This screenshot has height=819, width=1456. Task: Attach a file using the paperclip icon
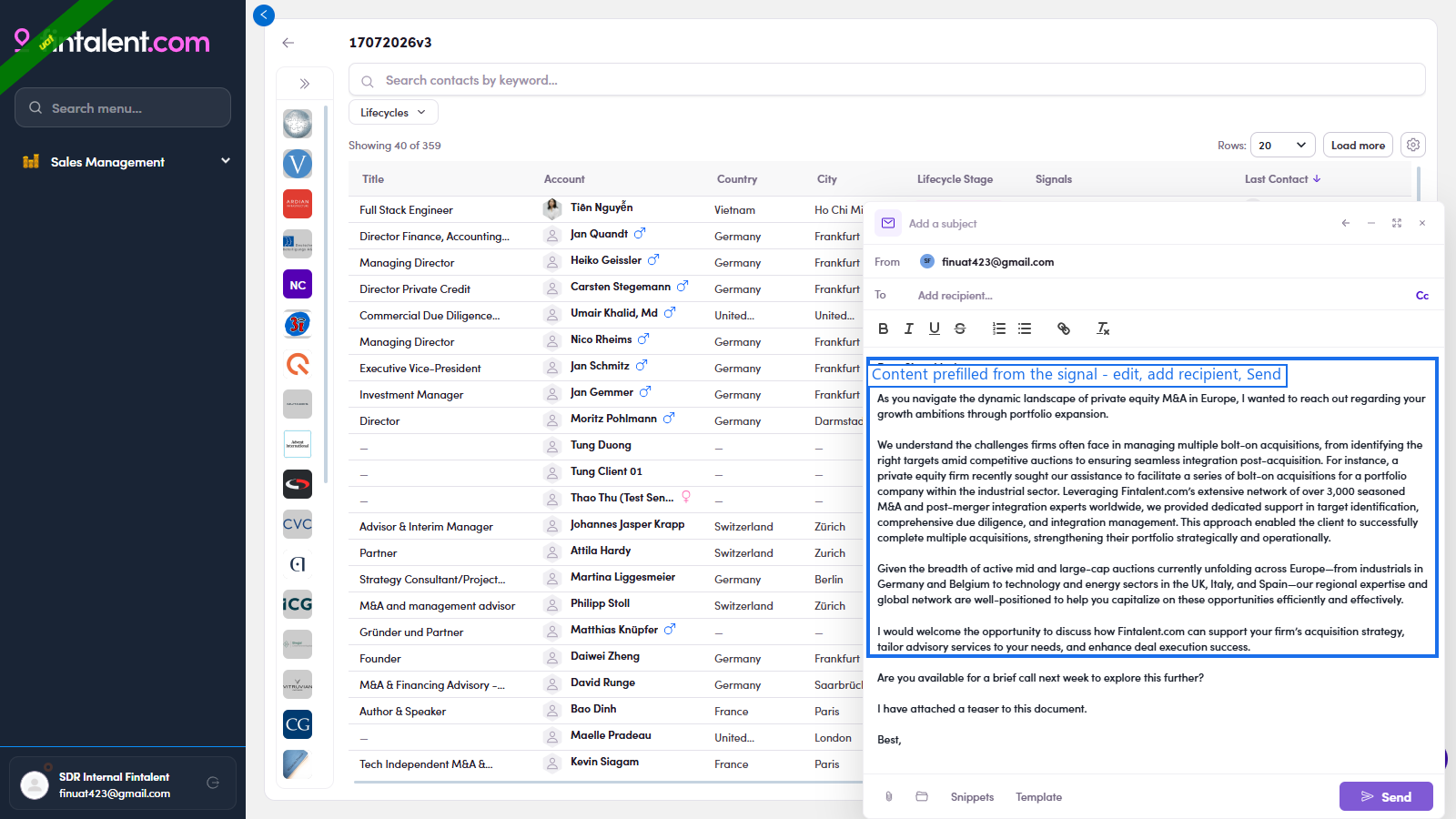pos(889,796)
